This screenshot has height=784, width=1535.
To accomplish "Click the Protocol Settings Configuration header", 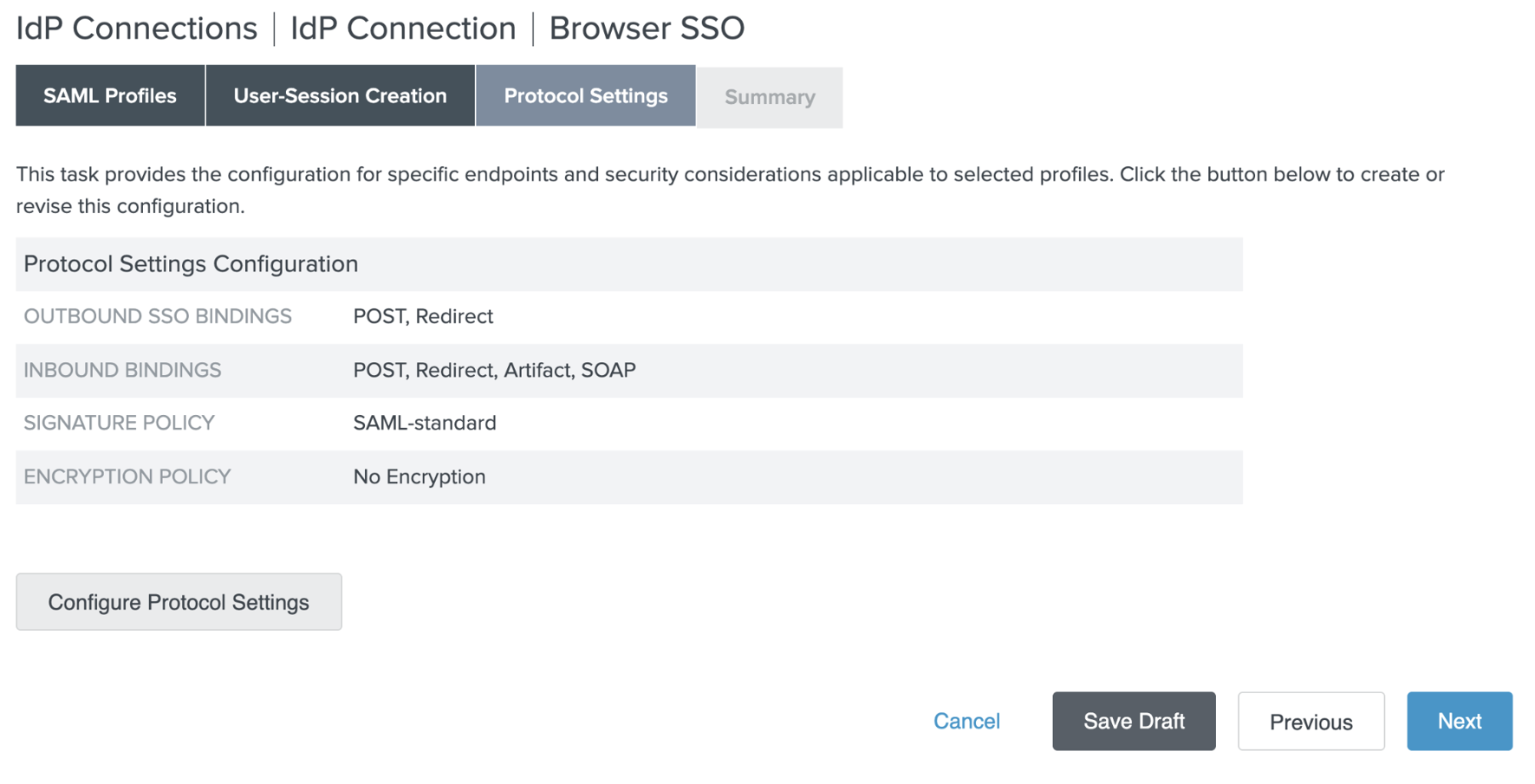I will [x=191, y=264].
